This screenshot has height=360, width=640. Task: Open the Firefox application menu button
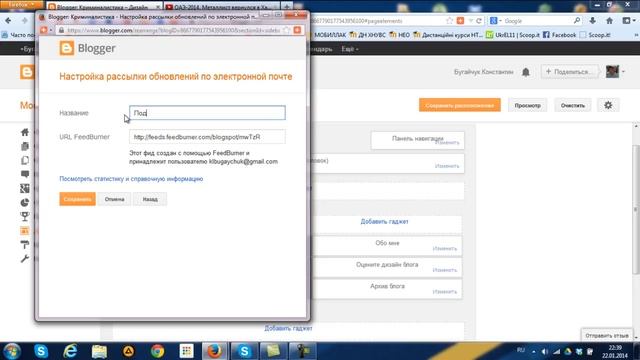point(21,4)
